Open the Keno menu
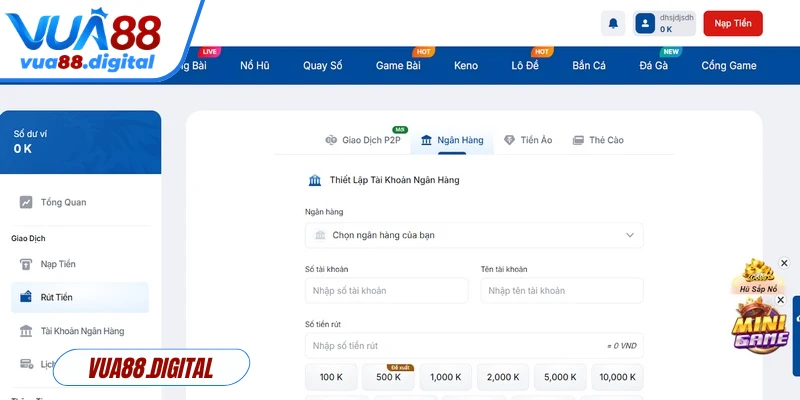Viewport: 800px width, 400px height. (466, 65)
